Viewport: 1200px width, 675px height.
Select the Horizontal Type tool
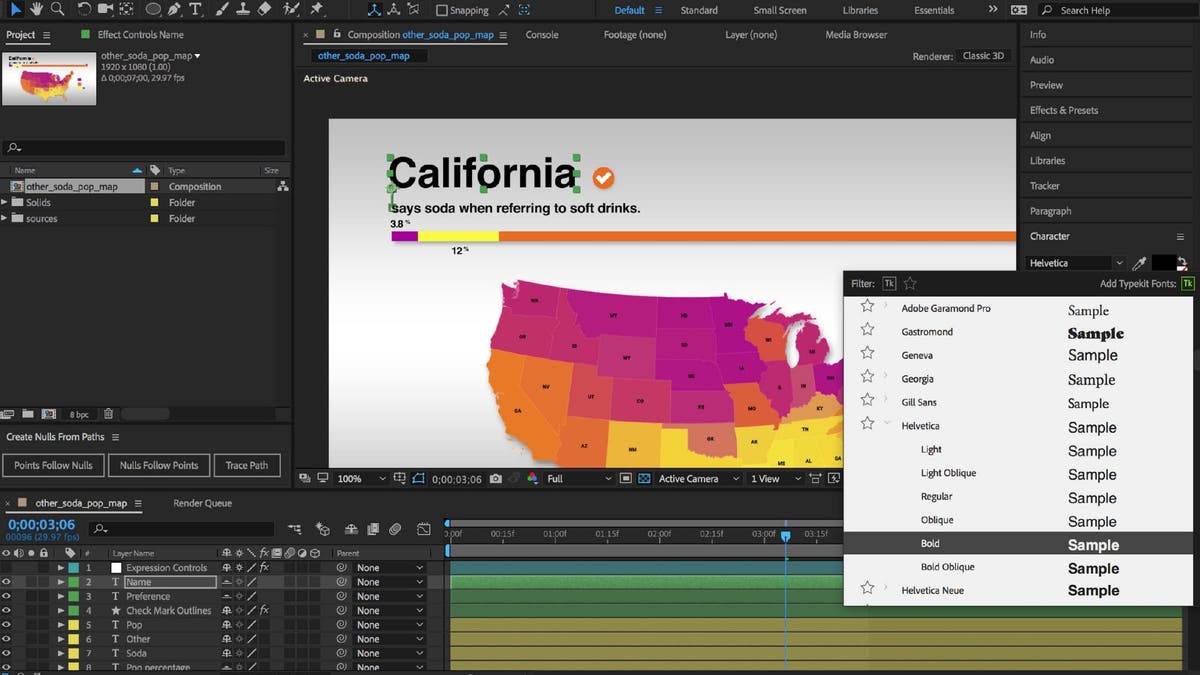pos(196,9)
